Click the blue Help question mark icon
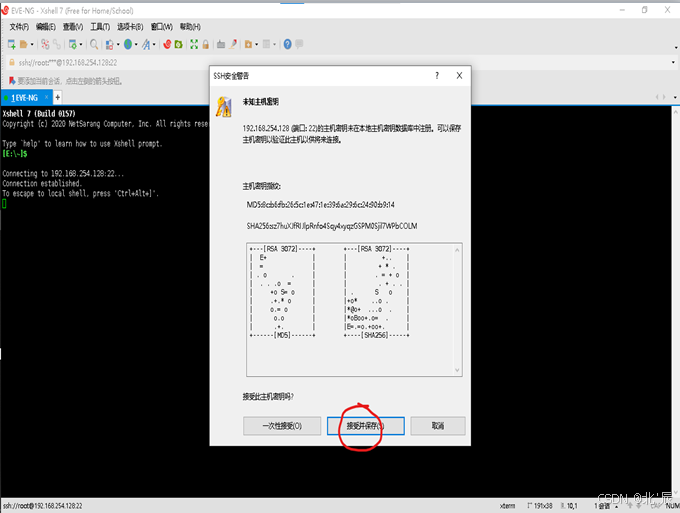Image resolution: width=680 pixels, height=513 pixels. tap(288, 44)
